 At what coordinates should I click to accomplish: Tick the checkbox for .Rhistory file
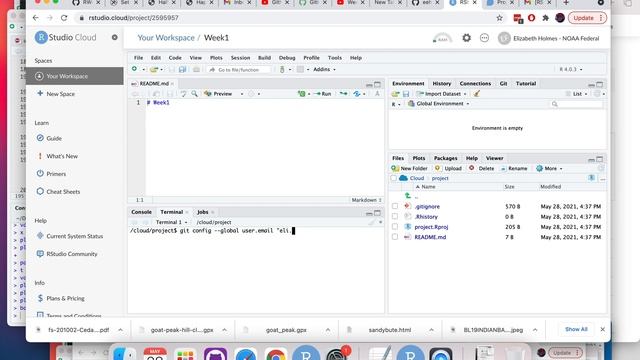coord(395,217)
